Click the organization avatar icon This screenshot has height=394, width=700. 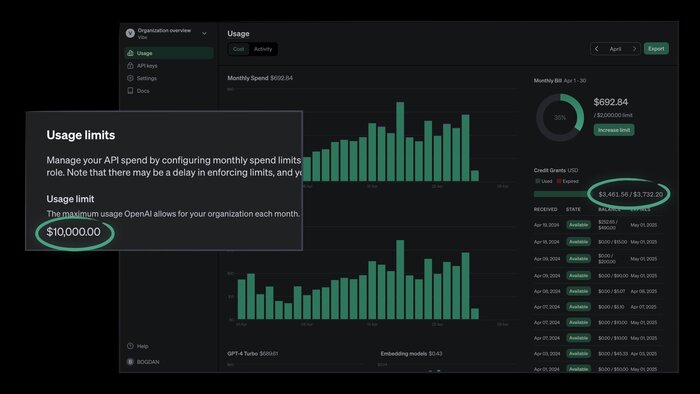[x=130, y=33]
